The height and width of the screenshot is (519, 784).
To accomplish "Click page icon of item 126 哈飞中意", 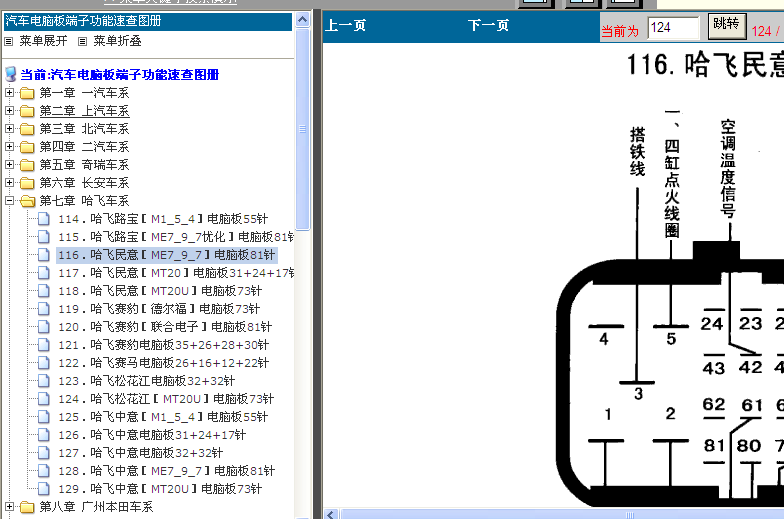I will [44, 434].
